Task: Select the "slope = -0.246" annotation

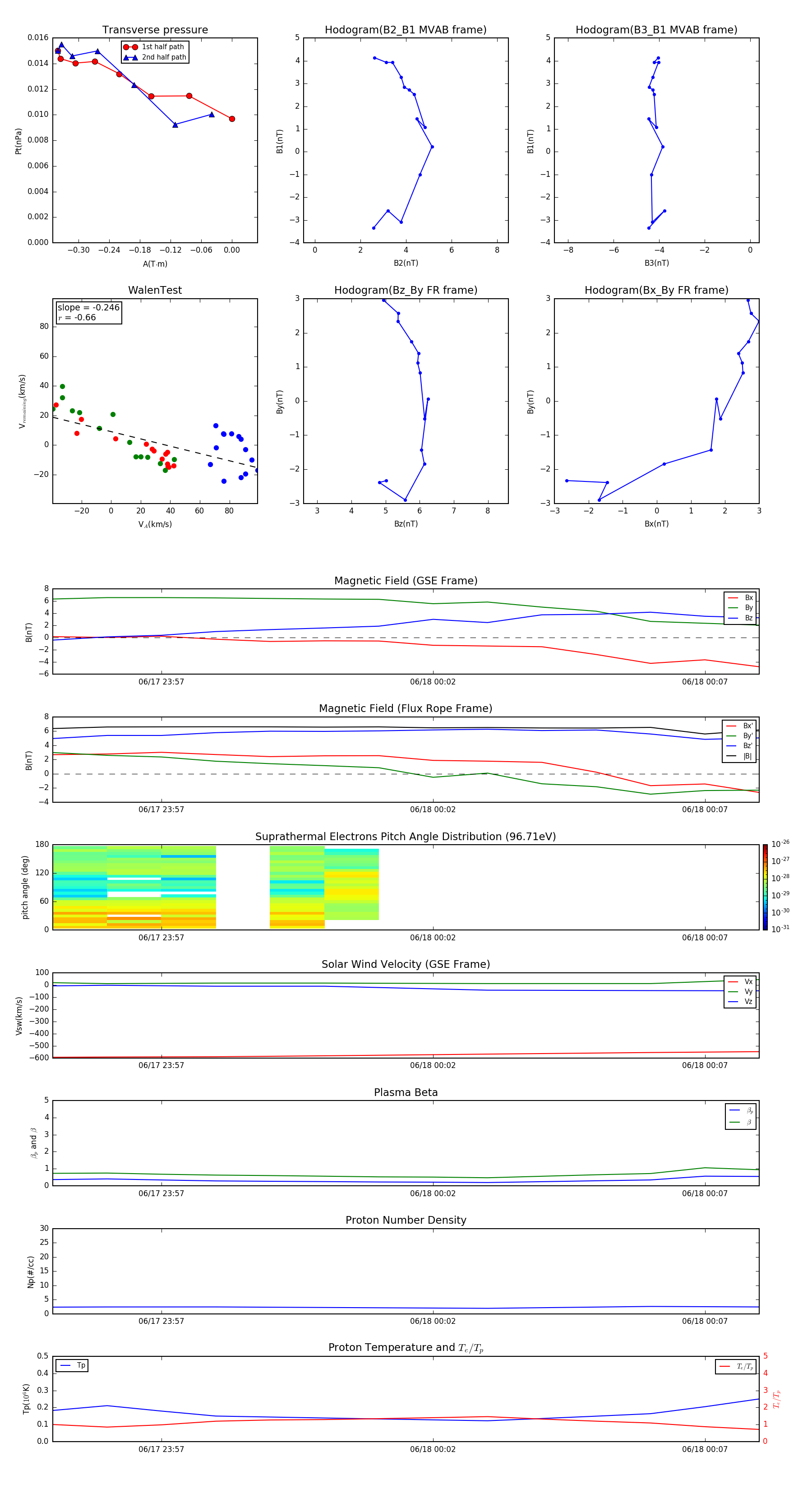Action: click(88, 308)
